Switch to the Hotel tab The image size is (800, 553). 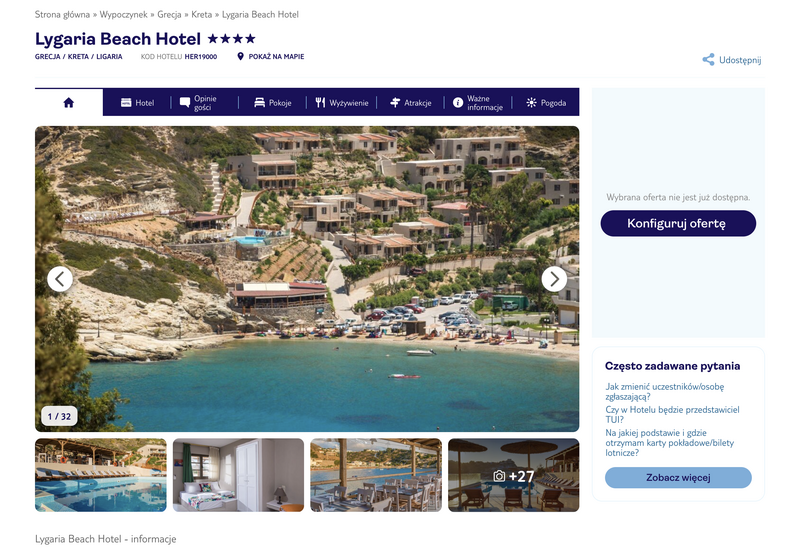click(137, 103)
